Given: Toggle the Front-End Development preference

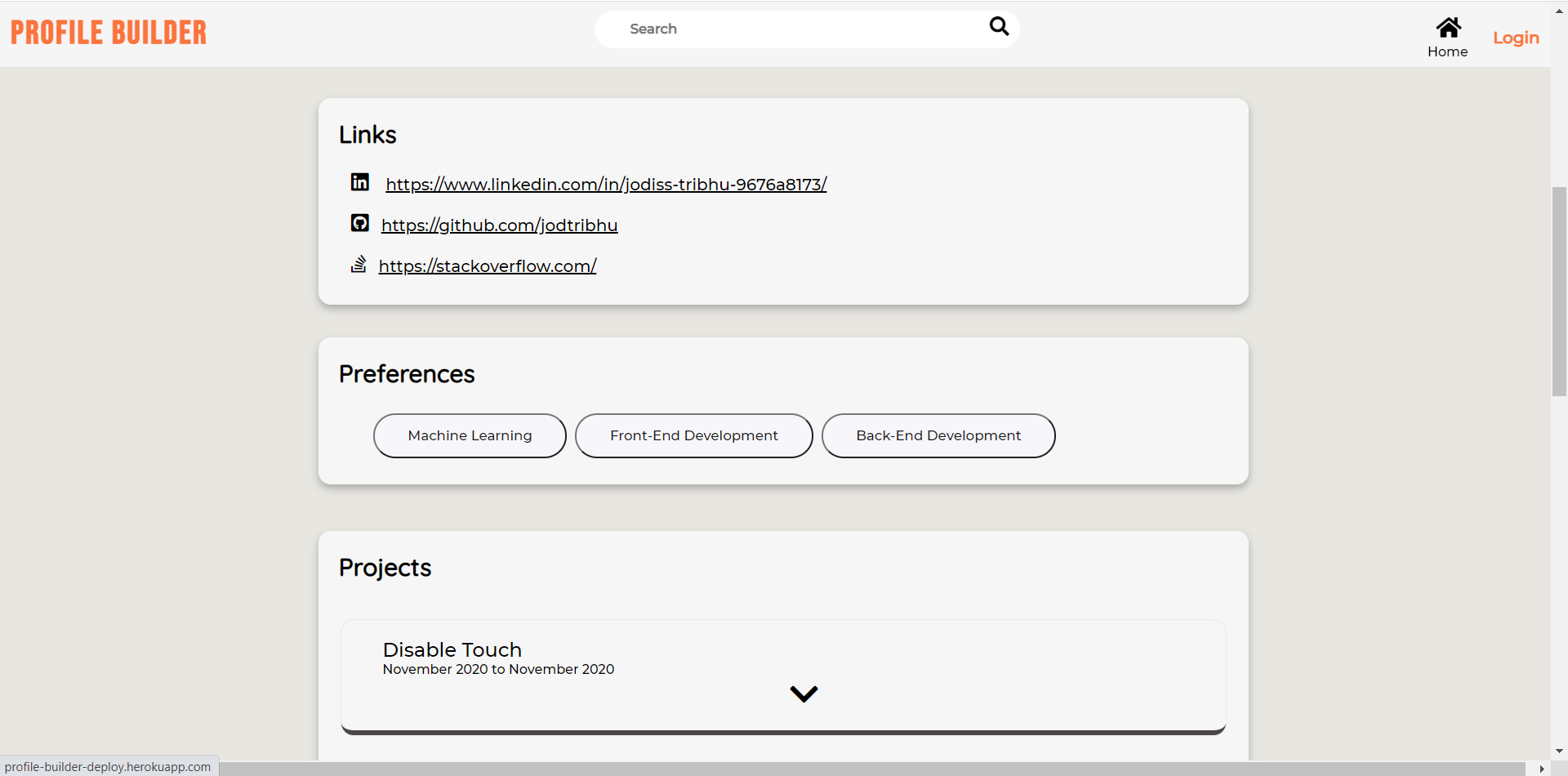Looking at the screenshot, I should click(693, 435).
